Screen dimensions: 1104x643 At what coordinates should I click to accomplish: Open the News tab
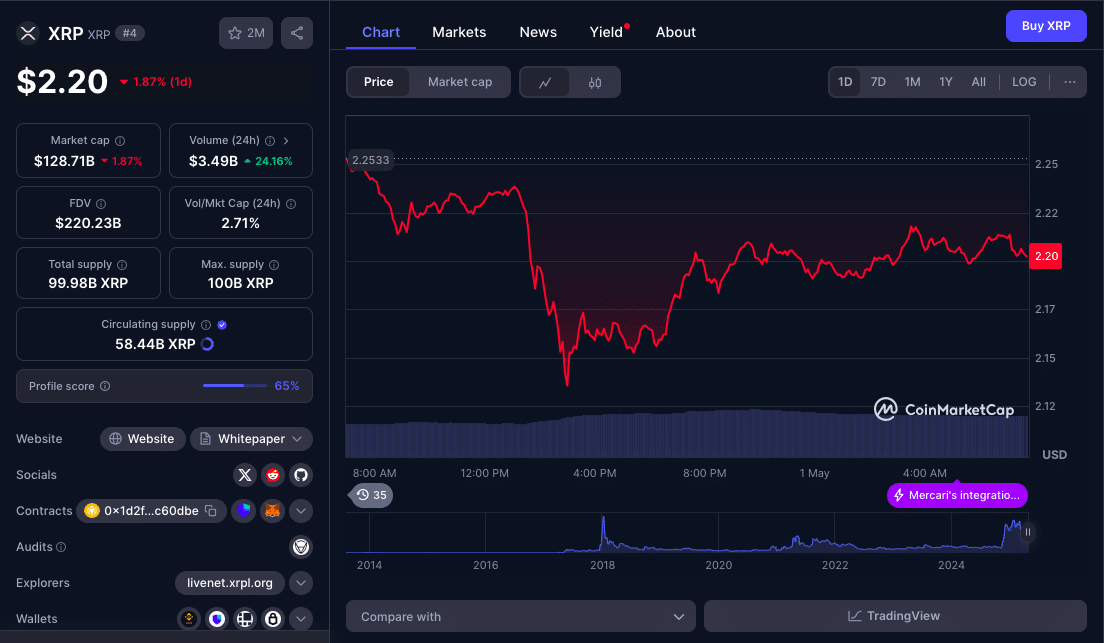538,32
